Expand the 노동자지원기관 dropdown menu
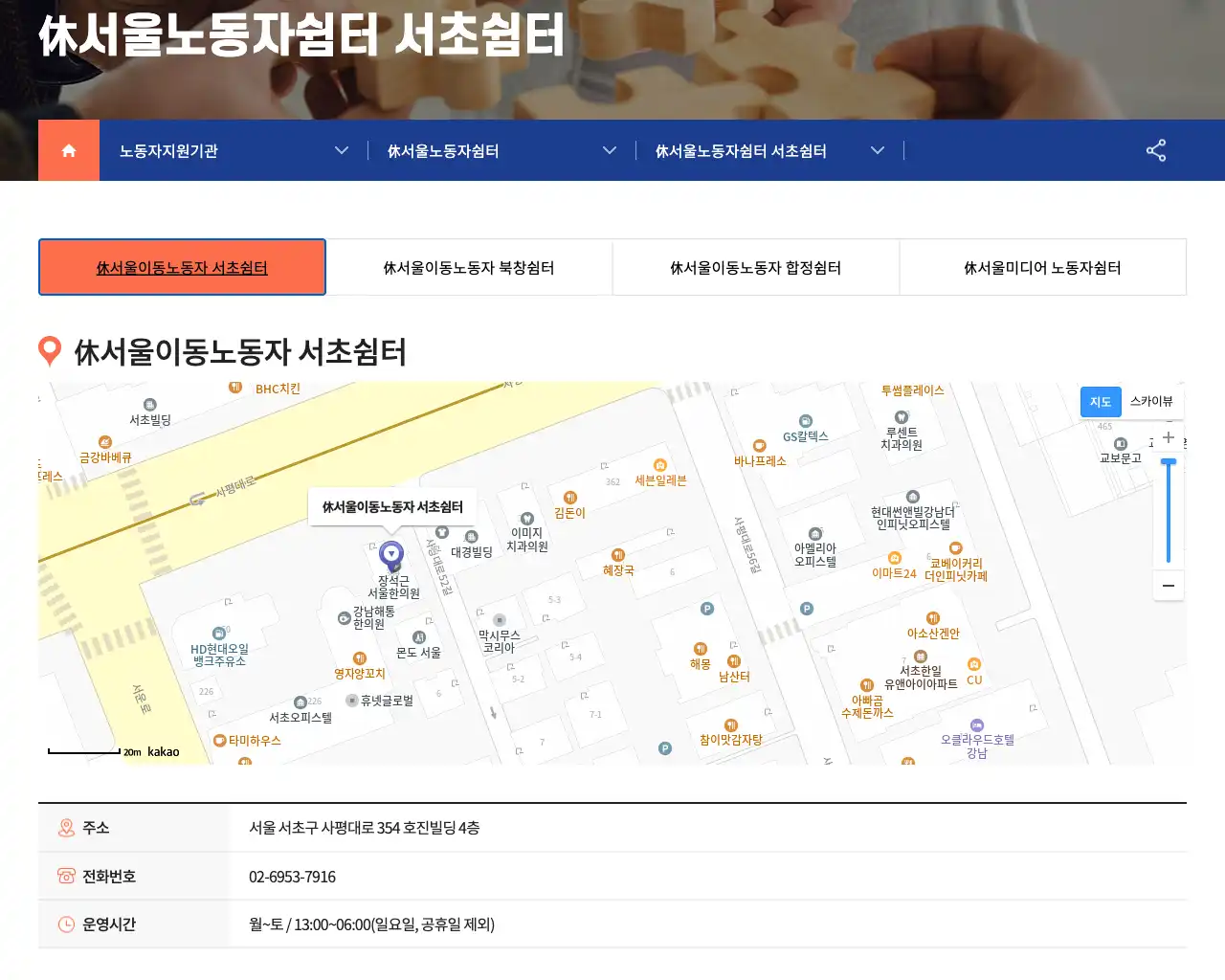 click(342, 150)
